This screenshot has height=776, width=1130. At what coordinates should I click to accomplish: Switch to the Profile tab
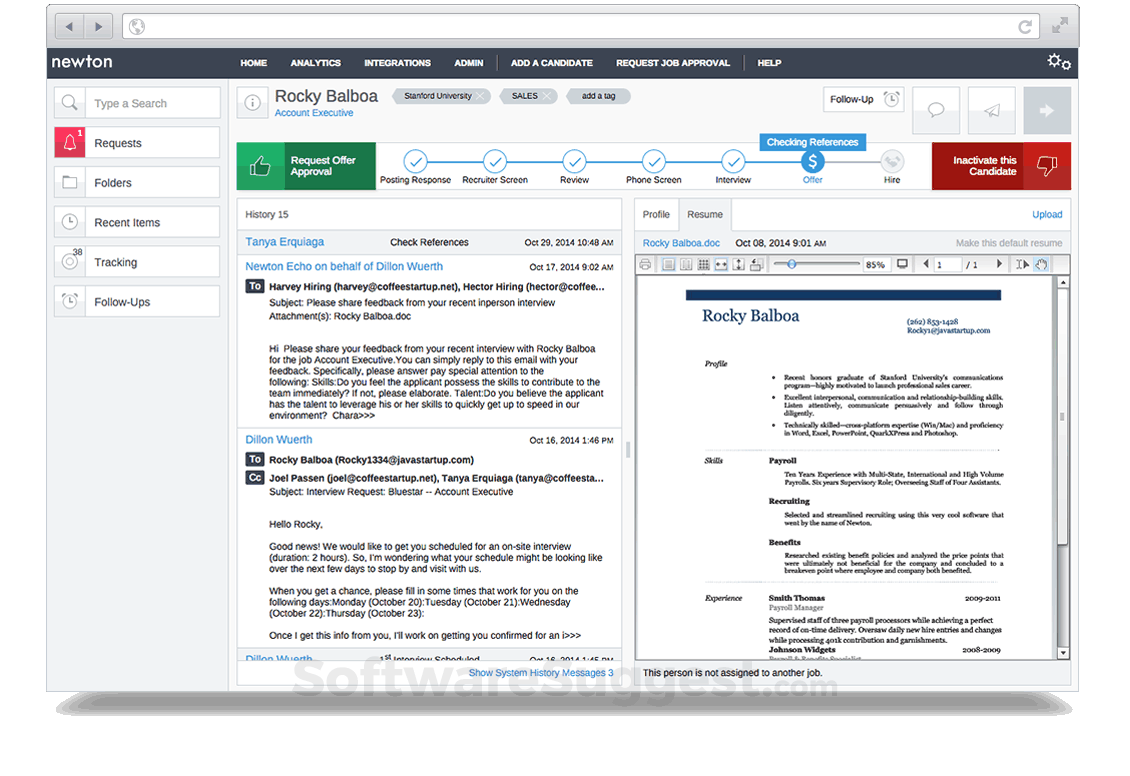656,214
